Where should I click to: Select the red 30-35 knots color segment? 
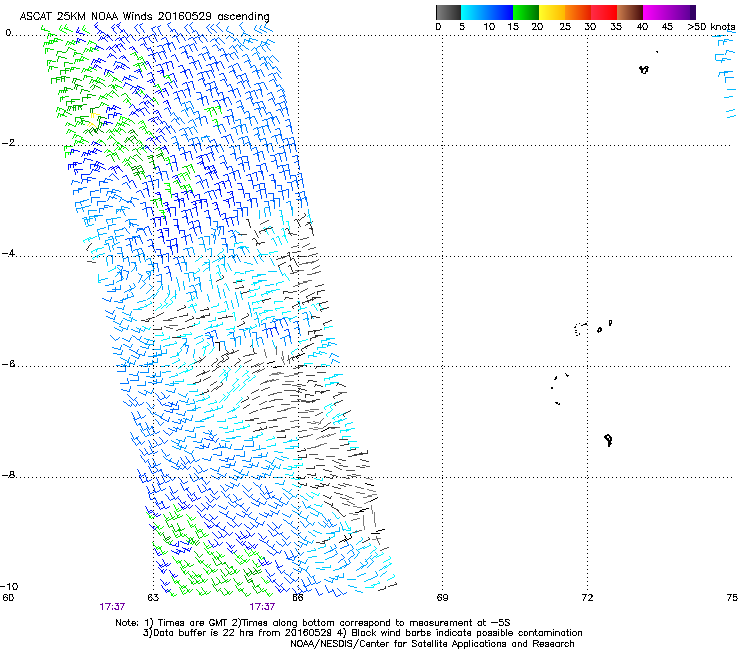point(604,12)
